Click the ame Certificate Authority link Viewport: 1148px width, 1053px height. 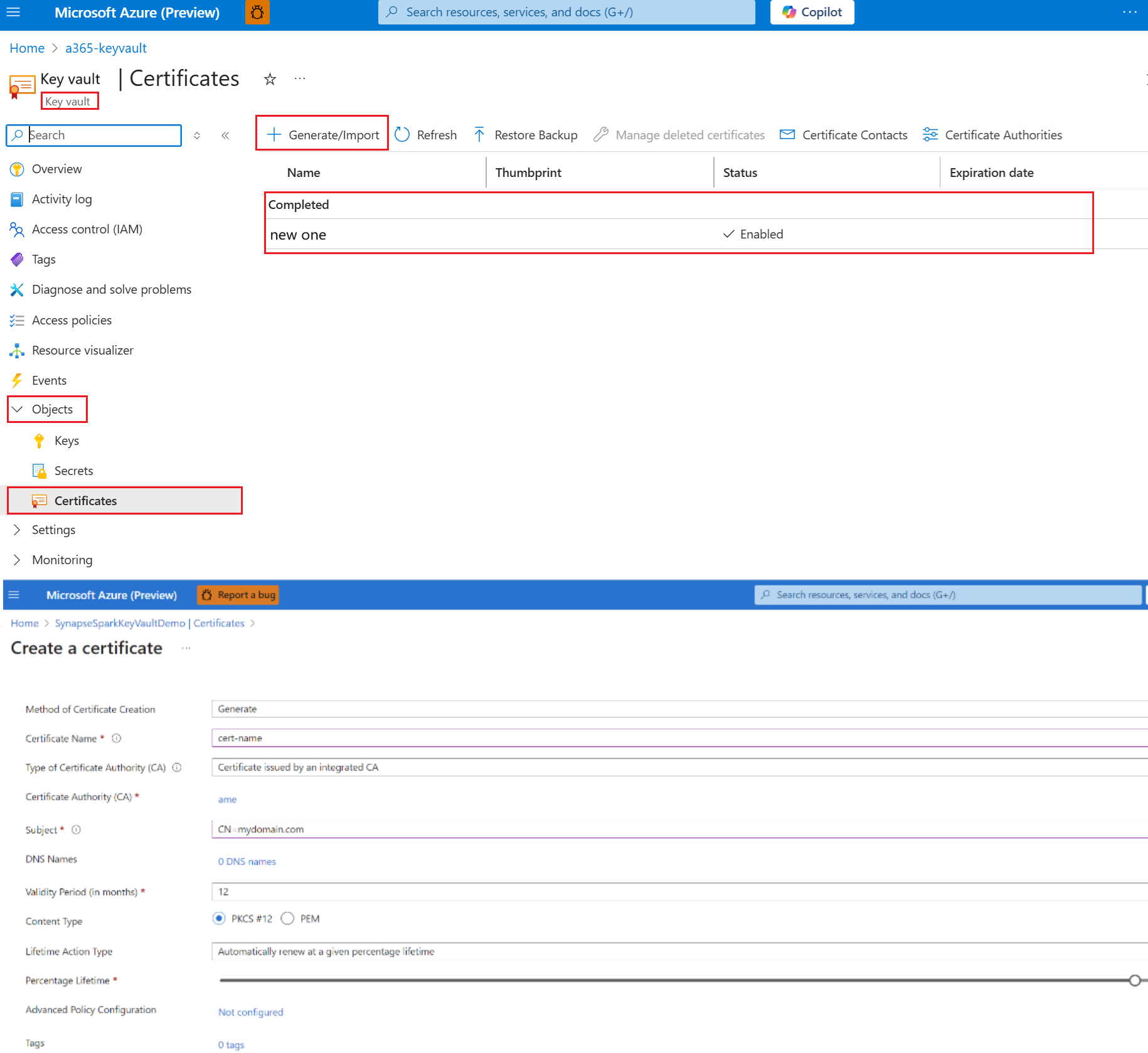tap(227, 799)
